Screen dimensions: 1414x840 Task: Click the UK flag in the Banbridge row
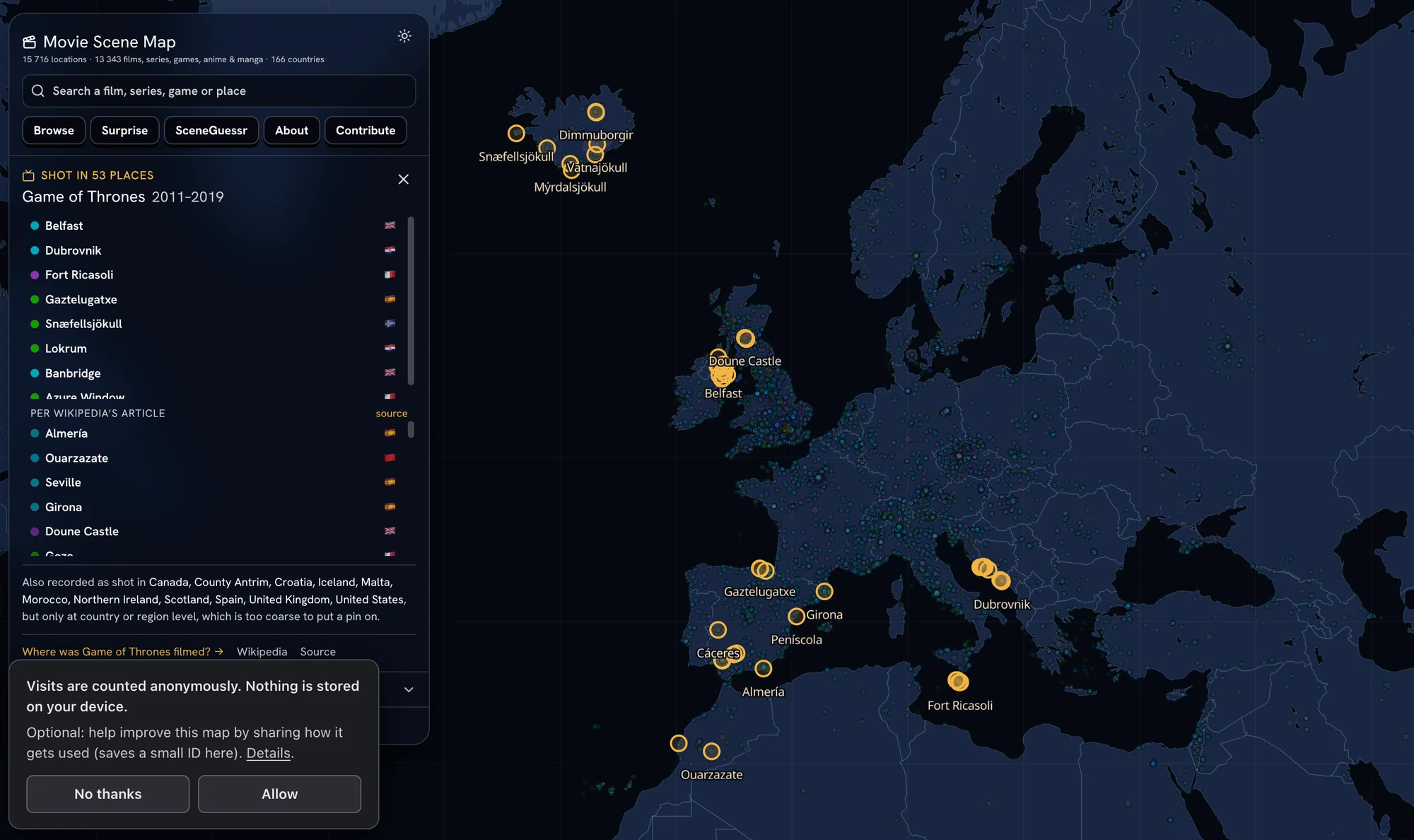(x=390, y=373)
